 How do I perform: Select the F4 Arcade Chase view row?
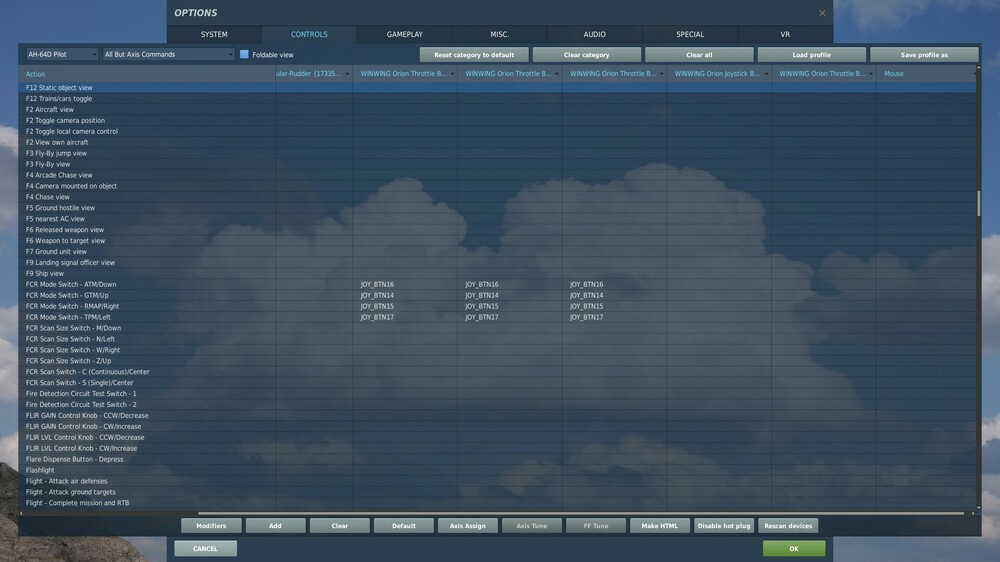click(497, 175)
